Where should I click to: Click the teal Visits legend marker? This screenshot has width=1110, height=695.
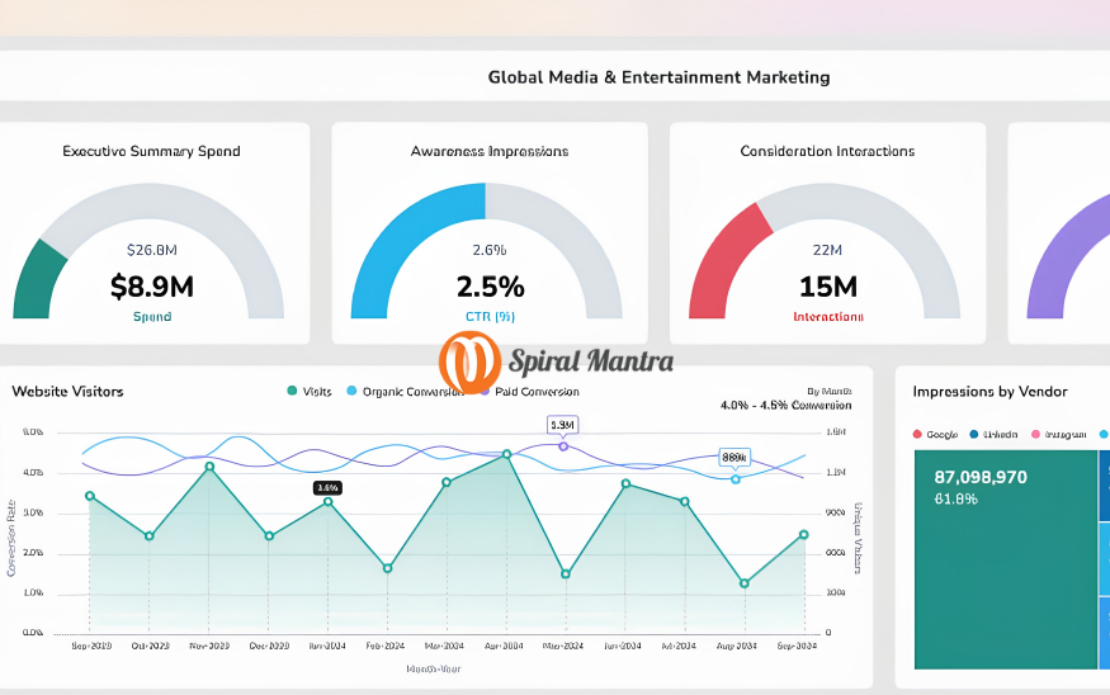click(292, 391)
